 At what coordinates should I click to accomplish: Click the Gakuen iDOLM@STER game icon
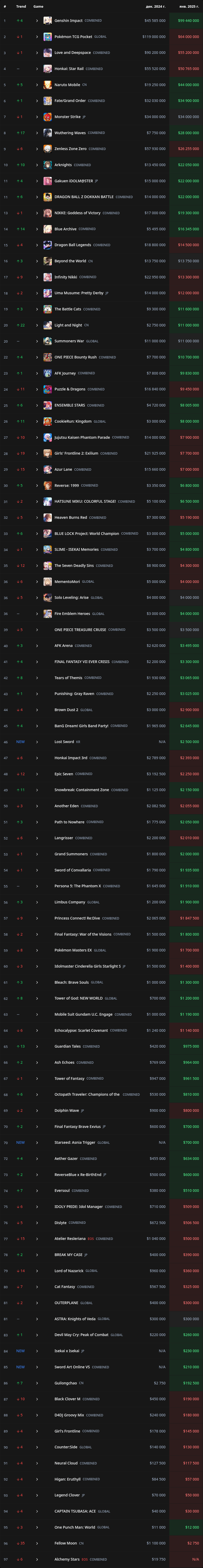(48, 181)
